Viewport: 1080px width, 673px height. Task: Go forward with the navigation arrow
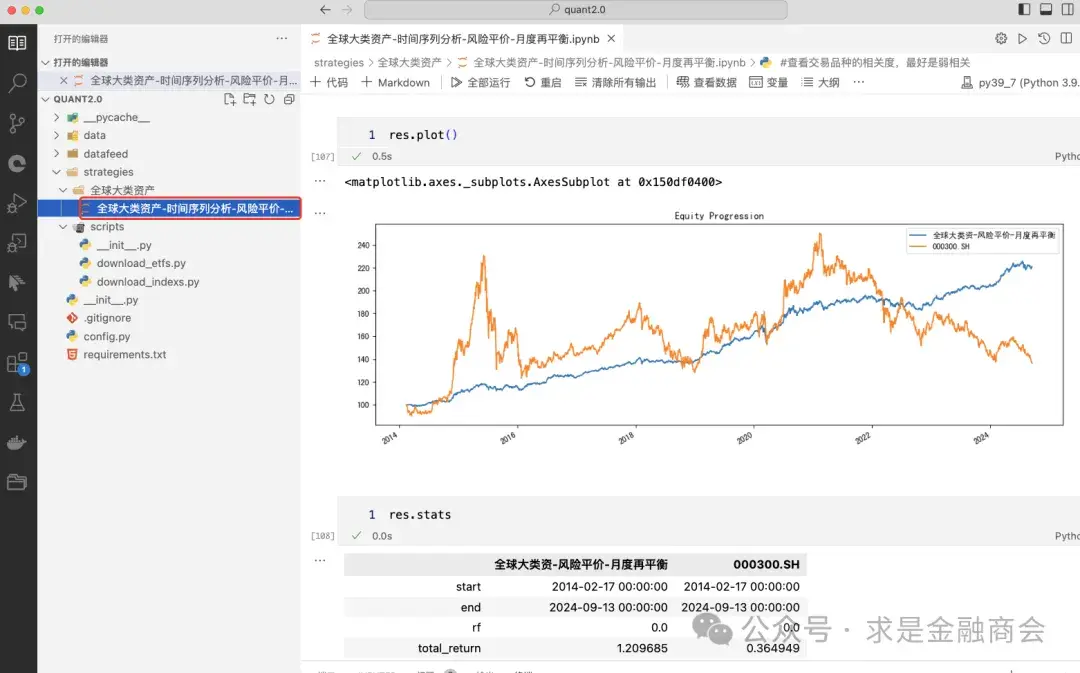coord(347,10)
